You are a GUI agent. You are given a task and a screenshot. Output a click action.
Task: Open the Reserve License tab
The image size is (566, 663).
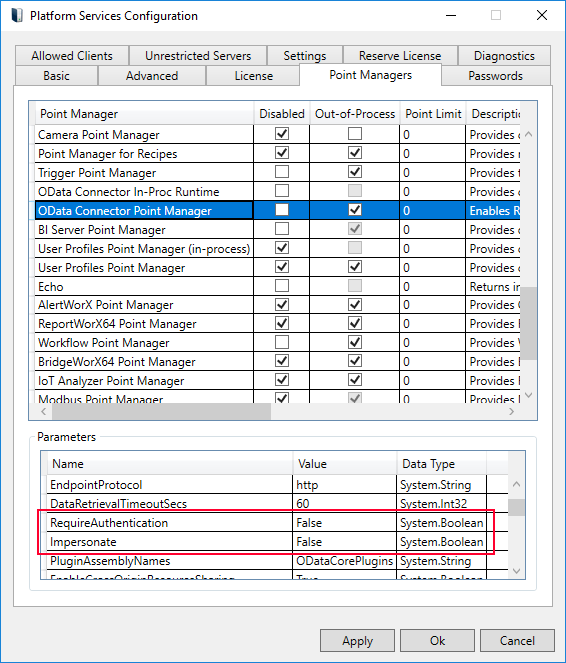(x=400, y=56)
